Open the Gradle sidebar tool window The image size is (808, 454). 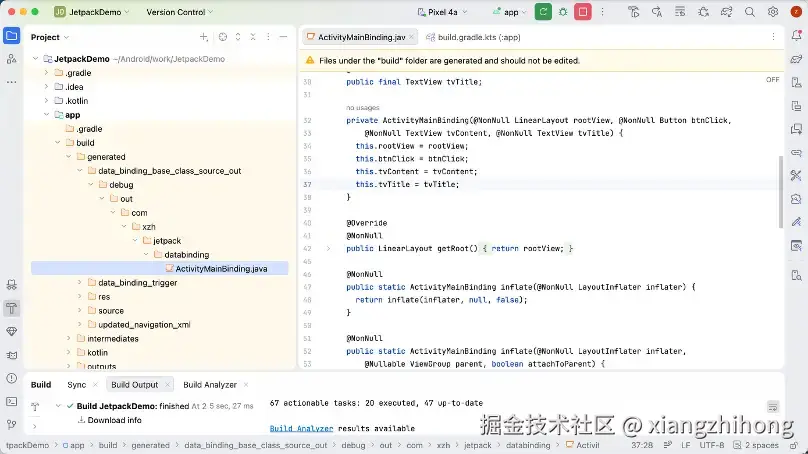tap(797, 59)
